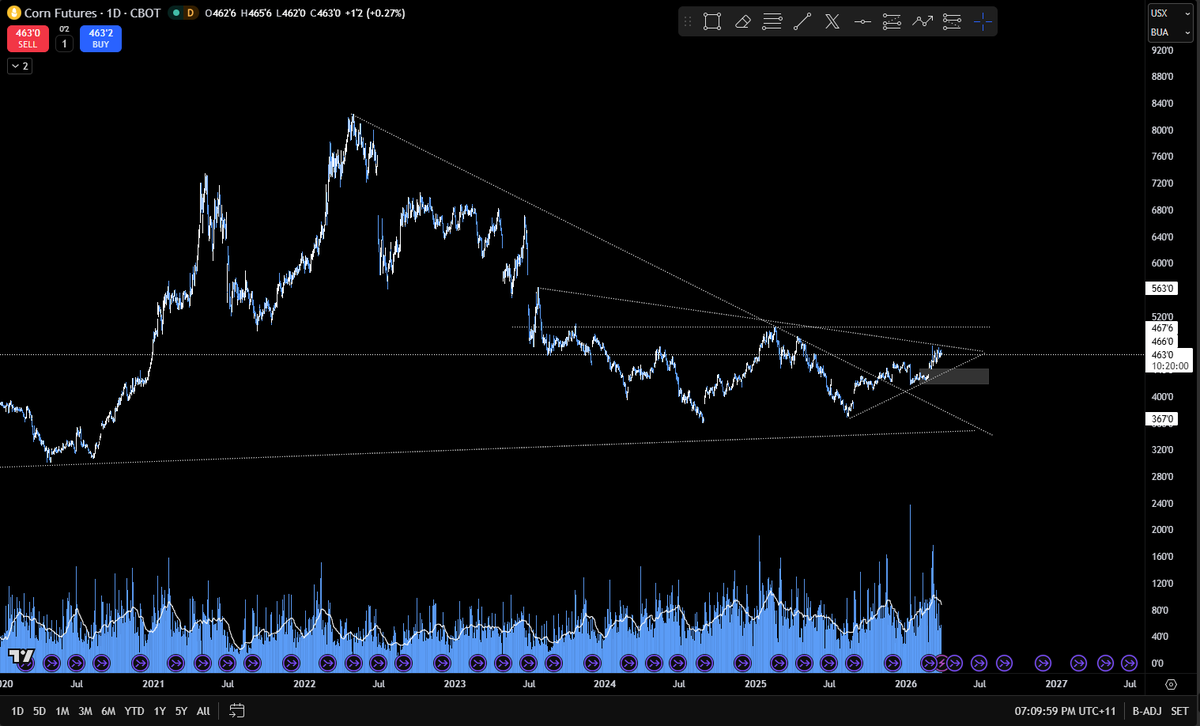The height and width of the screenshot is (726, 1200).
Task: Click the 466'0 price label on axis
Action: click(x=1161, y=341)
